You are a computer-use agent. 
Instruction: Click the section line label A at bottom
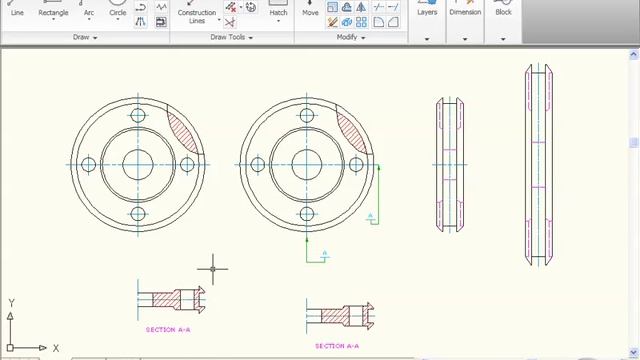325,254
